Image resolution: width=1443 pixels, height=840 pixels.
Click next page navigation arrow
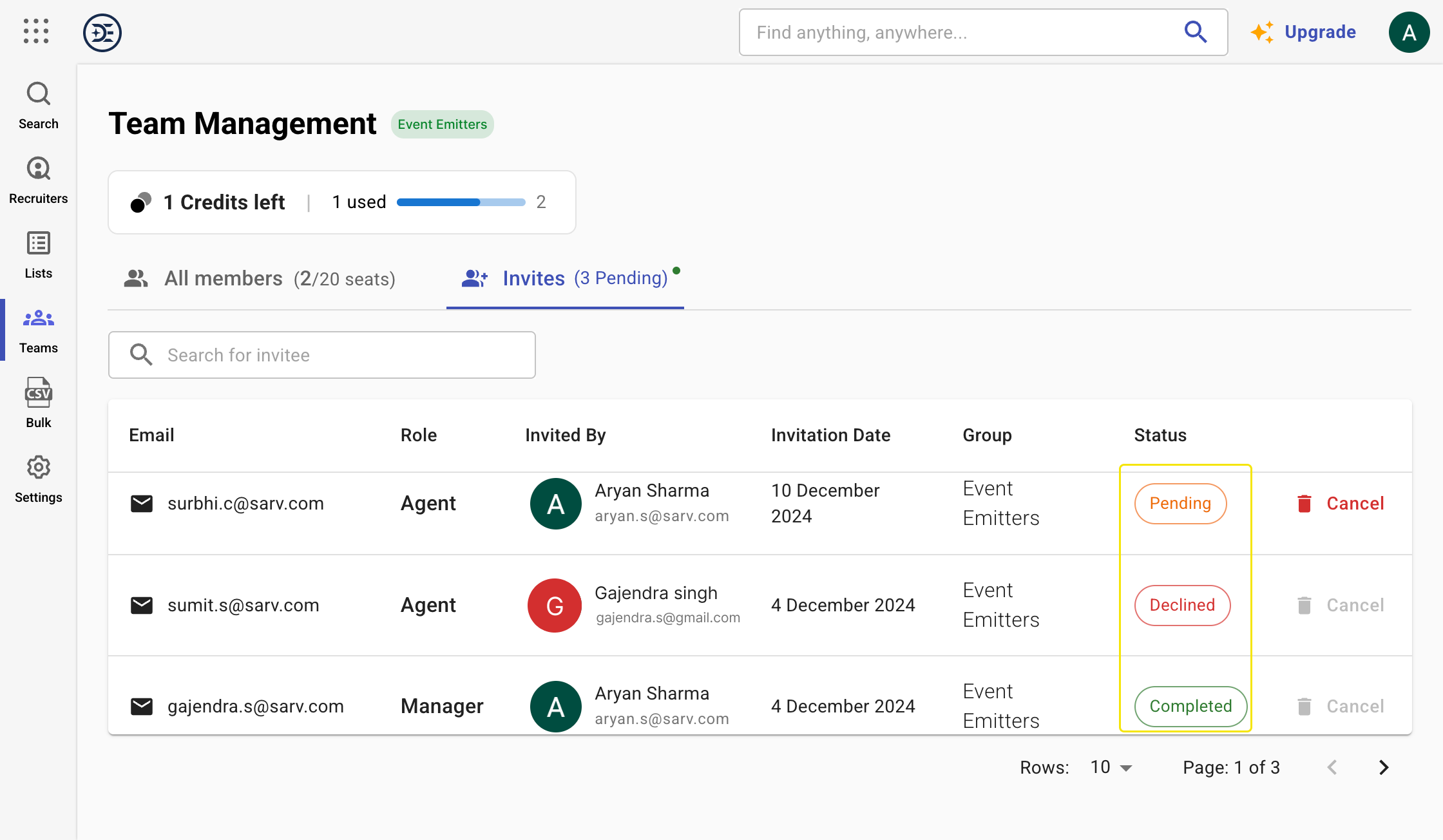coord(1384,768)
